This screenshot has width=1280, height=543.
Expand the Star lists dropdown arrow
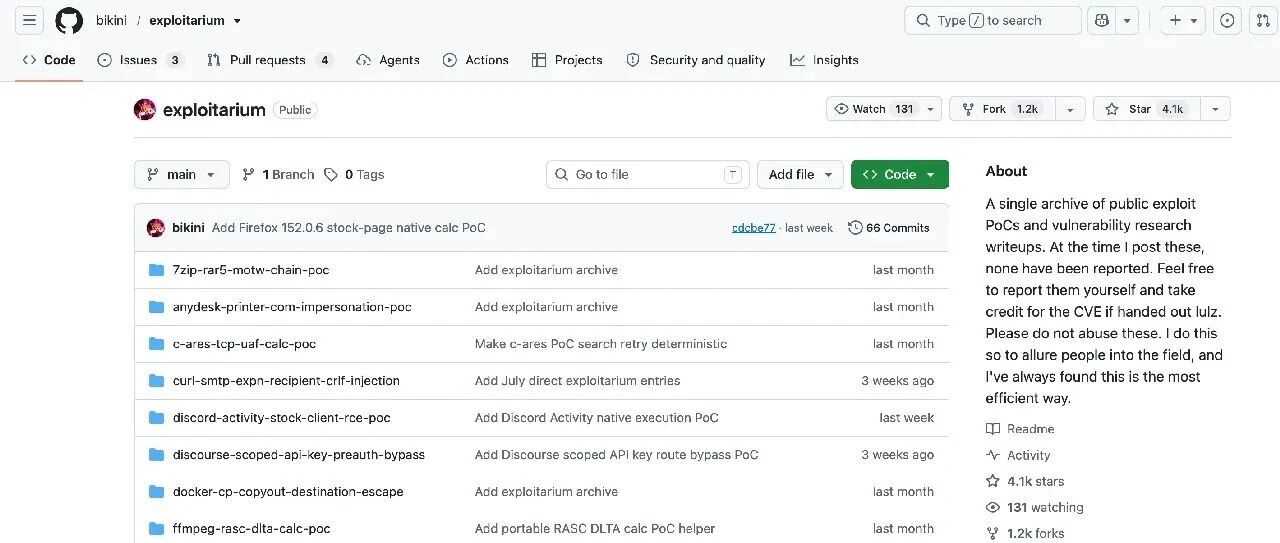click(x=1215, y=109)
